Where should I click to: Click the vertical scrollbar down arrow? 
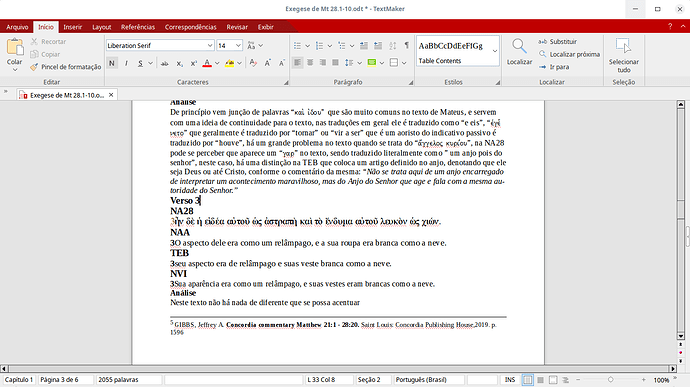point(681,336)
